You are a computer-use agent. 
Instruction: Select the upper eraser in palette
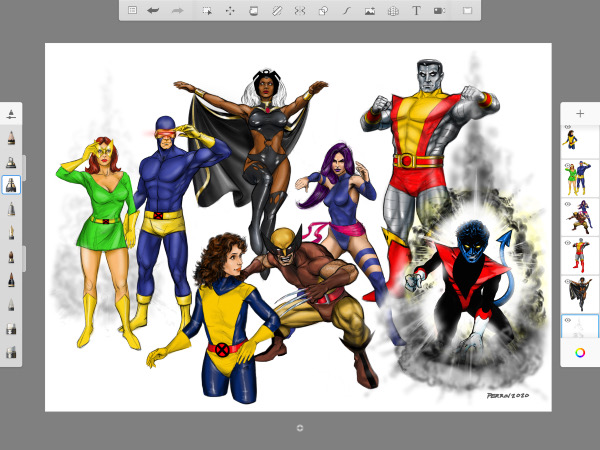click(11, 328)
